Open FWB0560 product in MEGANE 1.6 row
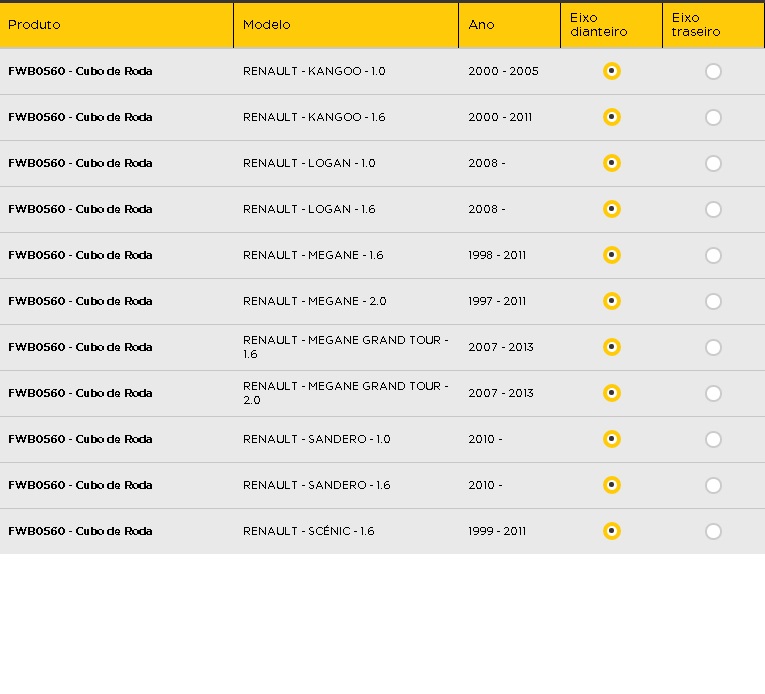 81,255
